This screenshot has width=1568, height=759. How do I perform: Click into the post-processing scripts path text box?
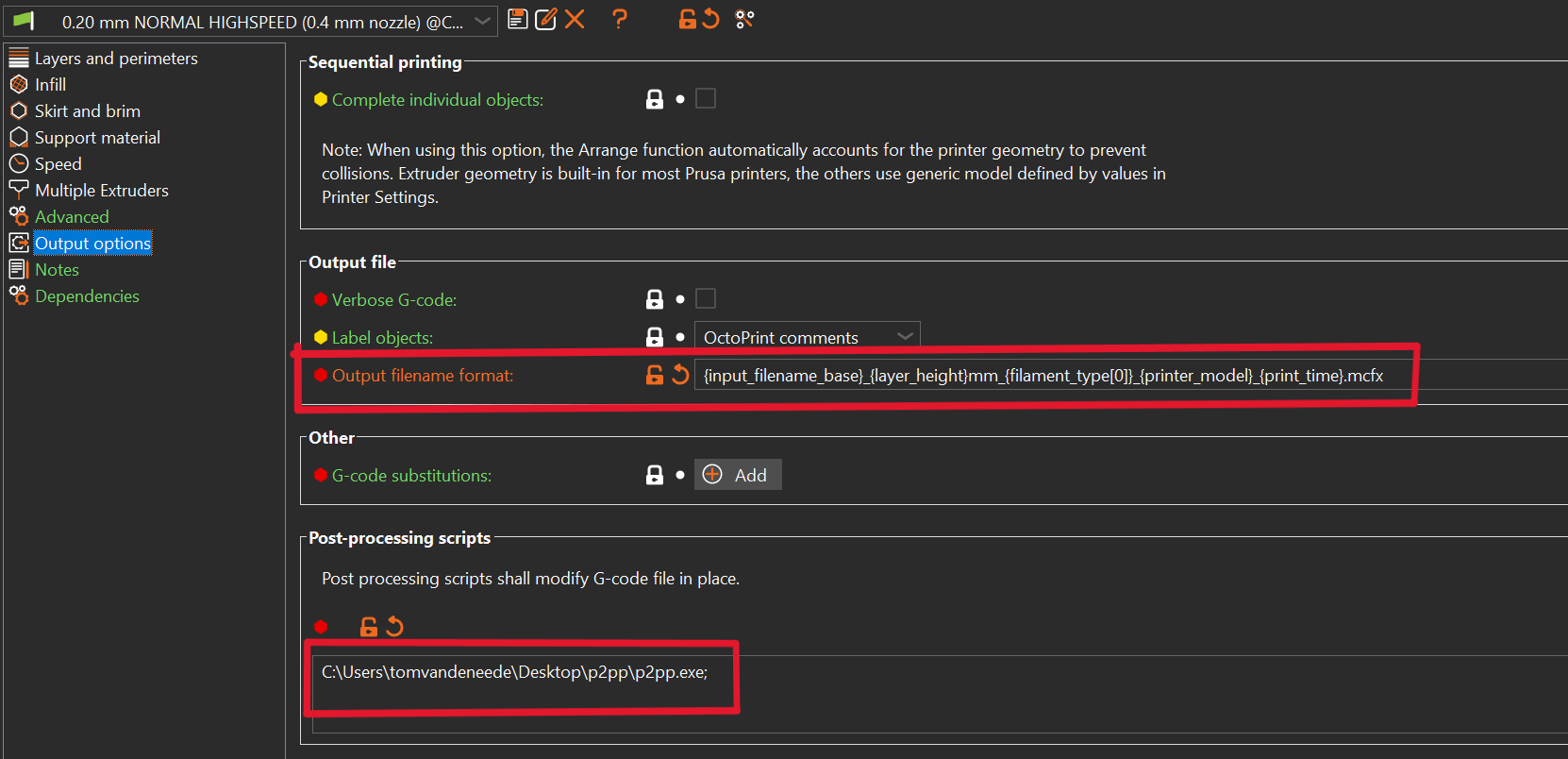click(x=940, y=694)
